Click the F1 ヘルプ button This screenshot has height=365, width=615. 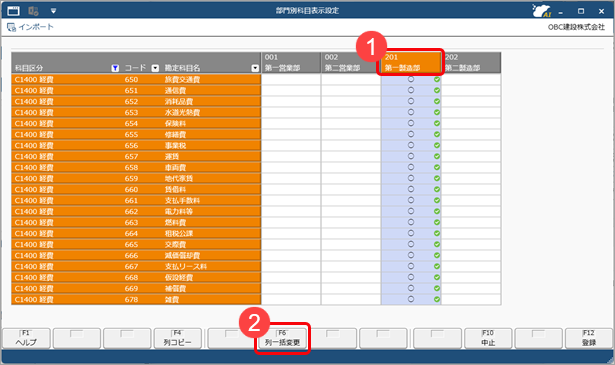pos(26,338)
